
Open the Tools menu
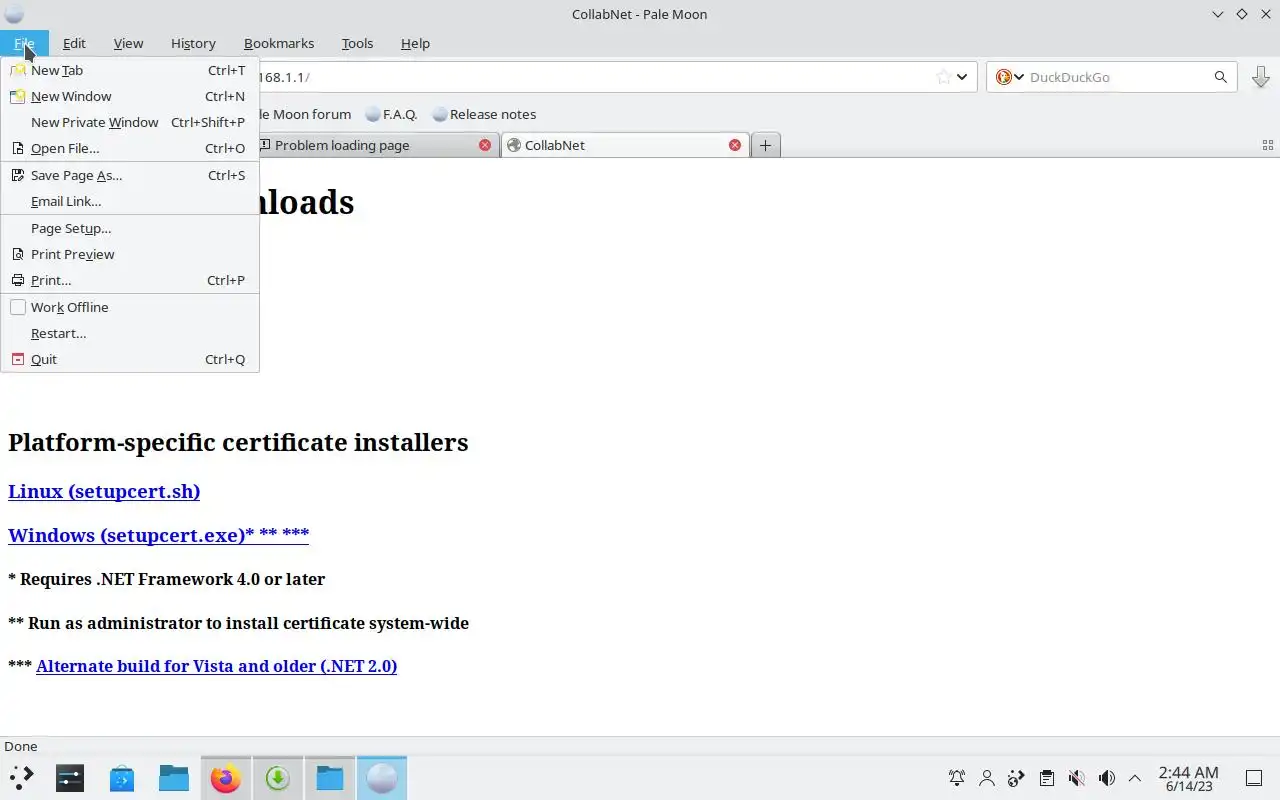point(357,43)
